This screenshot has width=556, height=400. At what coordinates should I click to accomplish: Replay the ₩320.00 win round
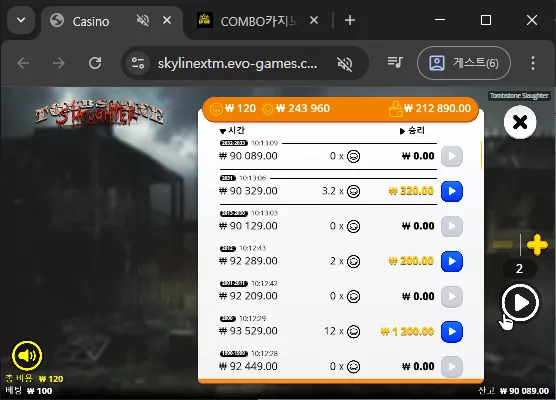click(x=452, y=191)
